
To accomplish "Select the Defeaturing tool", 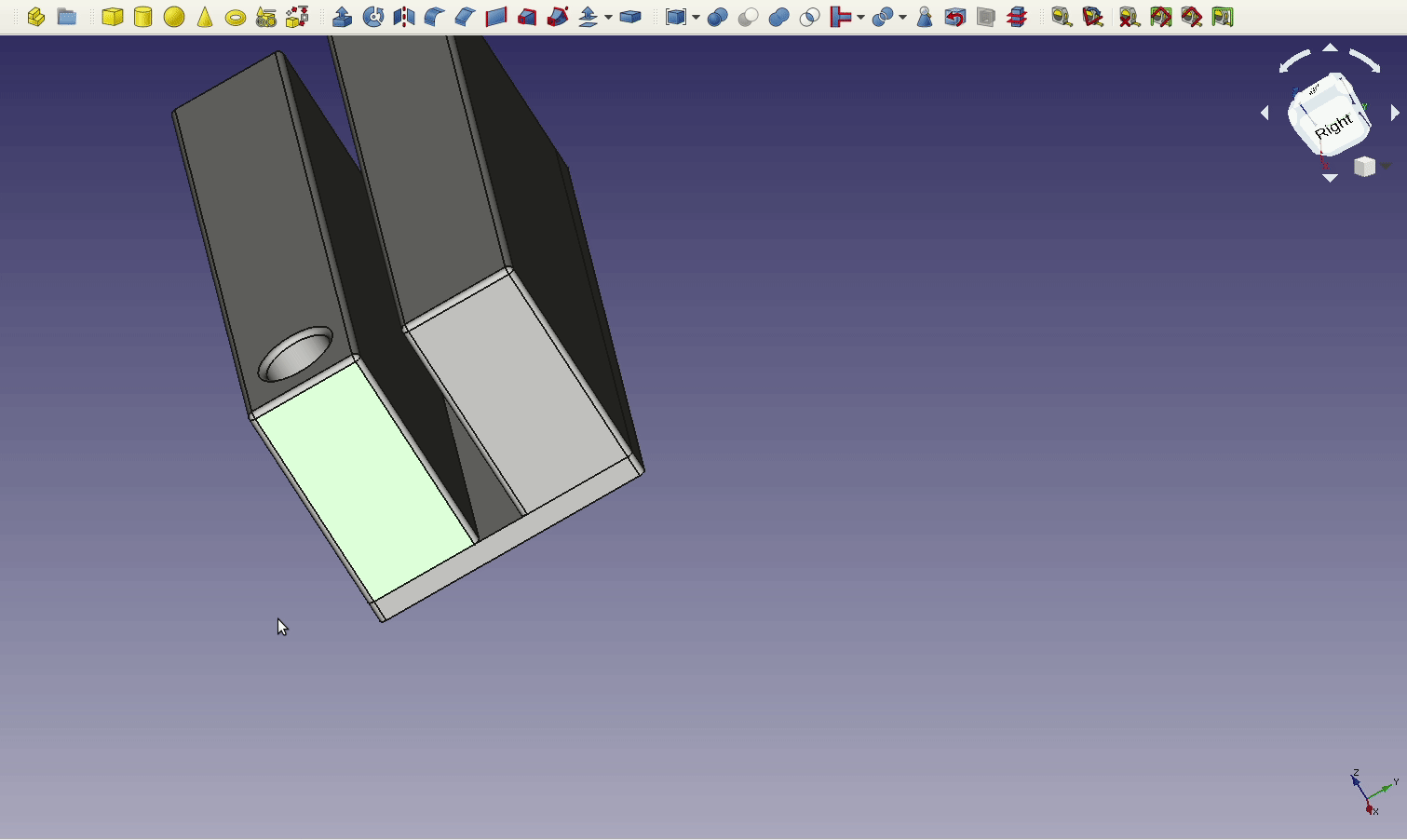I will click(955, 17).
